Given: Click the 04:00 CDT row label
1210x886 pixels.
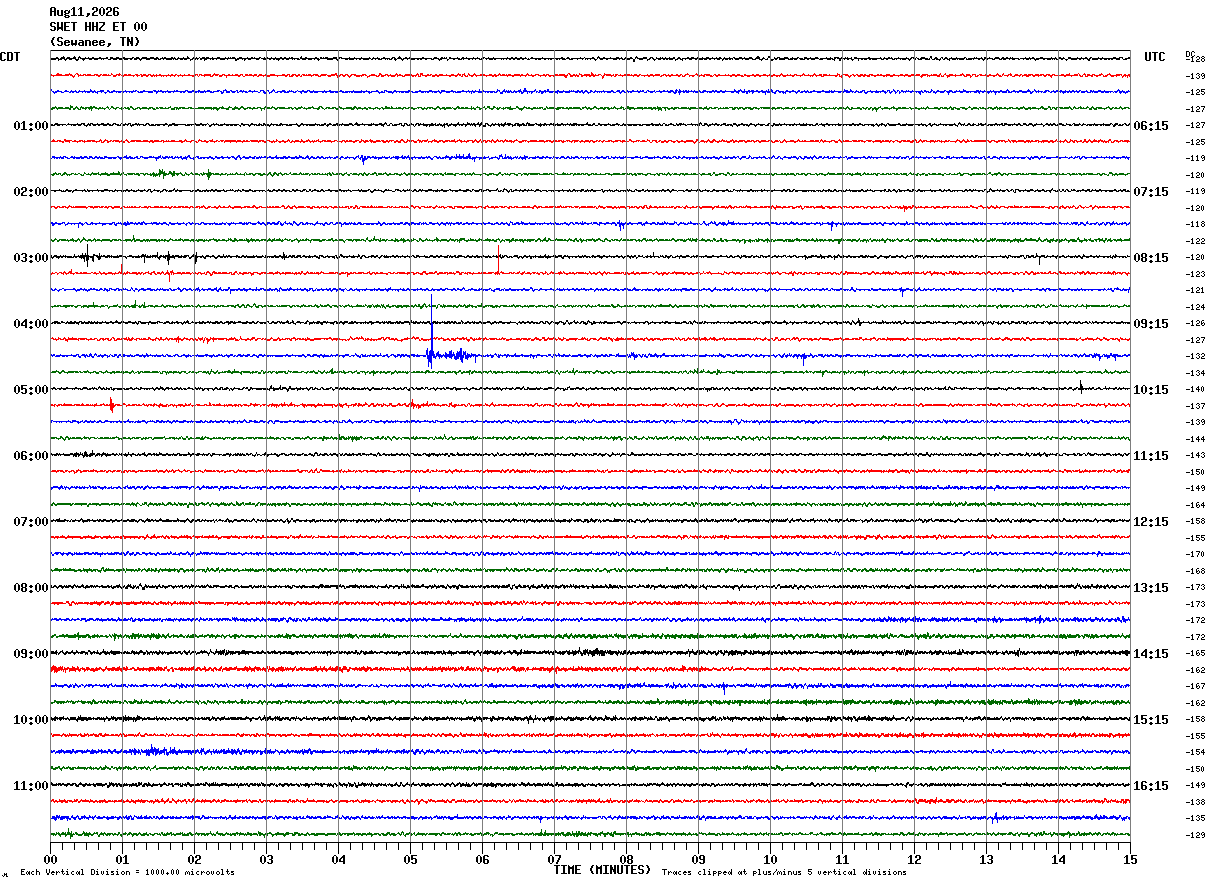Looking at the screenshot, I should (x=31, y=324).
